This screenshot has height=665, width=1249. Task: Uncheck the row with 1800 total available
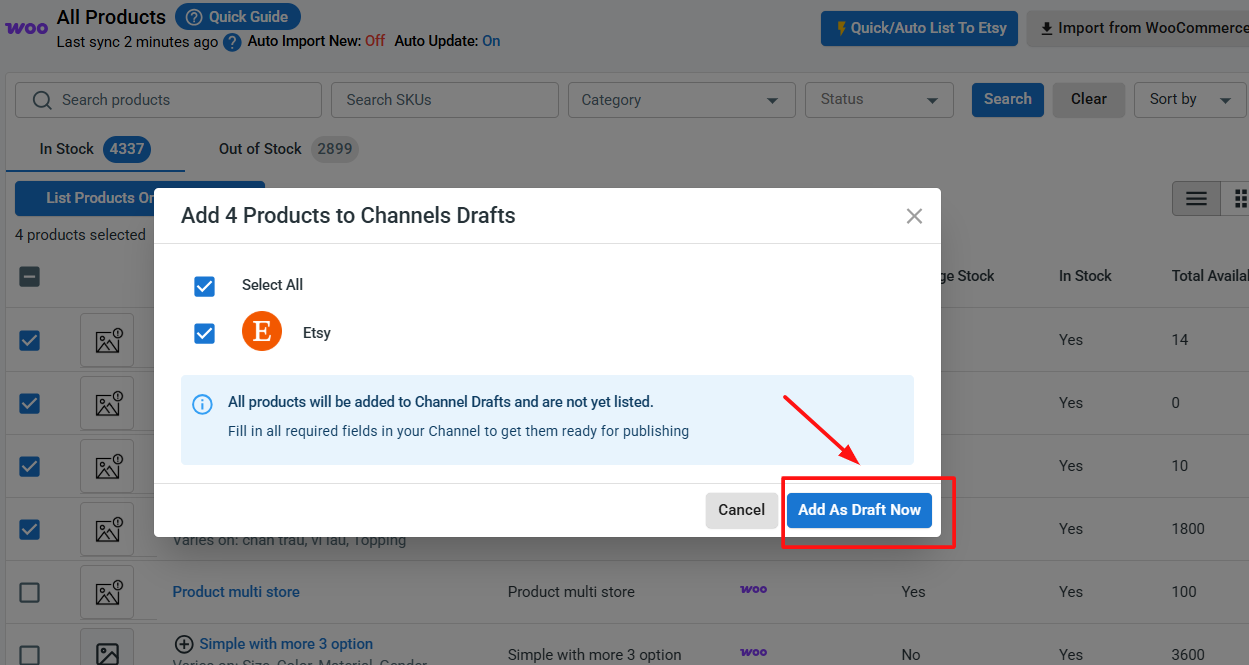30,529
